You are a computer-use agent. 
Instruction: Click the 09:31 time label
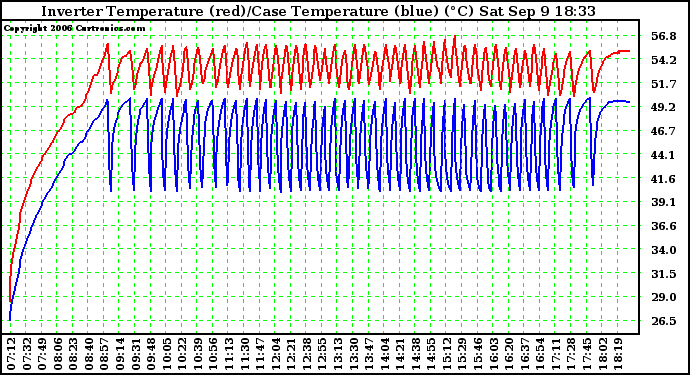coord(136,354)
